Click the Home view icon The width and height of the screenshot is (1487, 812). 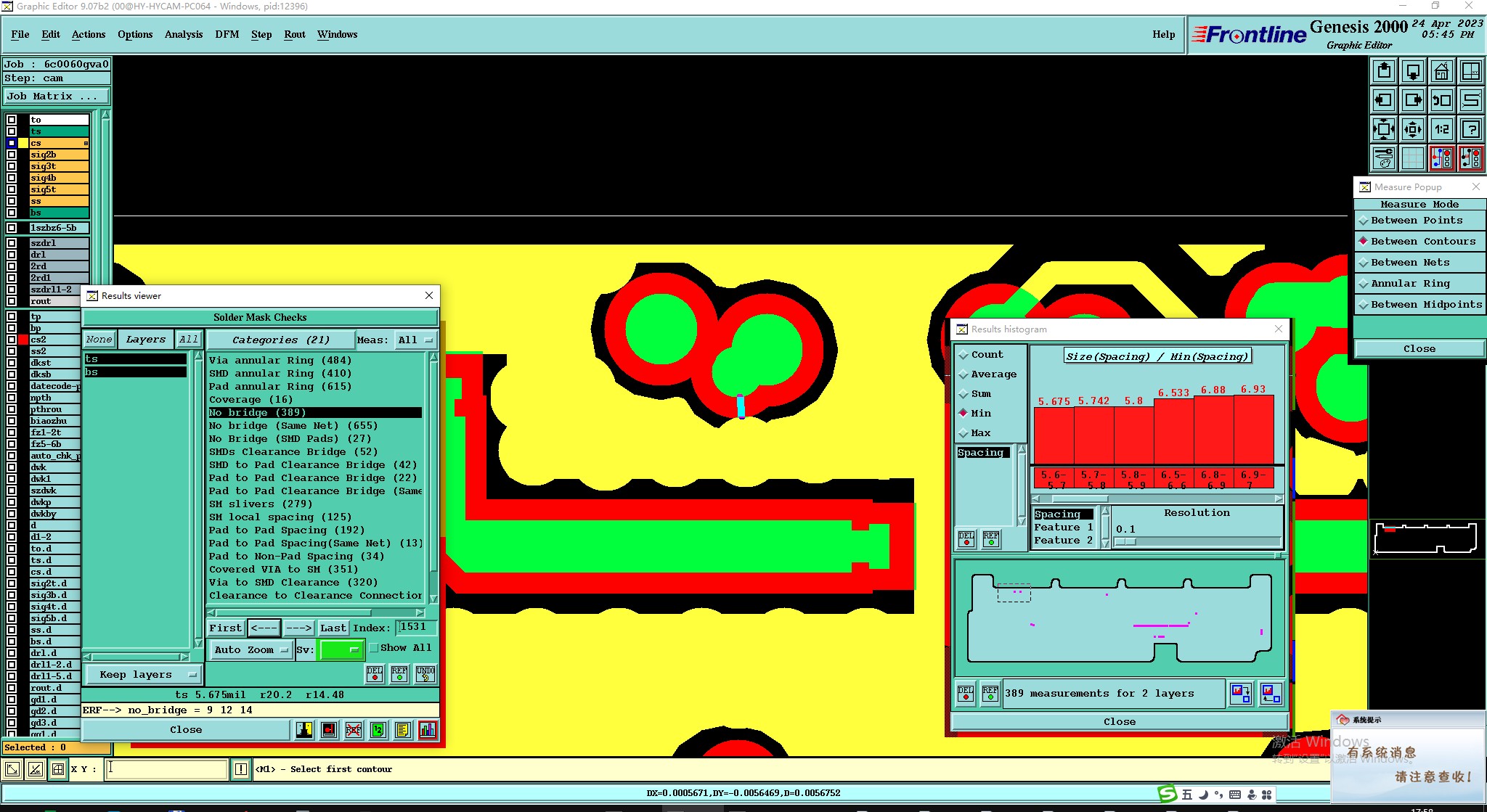point(1441,71)
